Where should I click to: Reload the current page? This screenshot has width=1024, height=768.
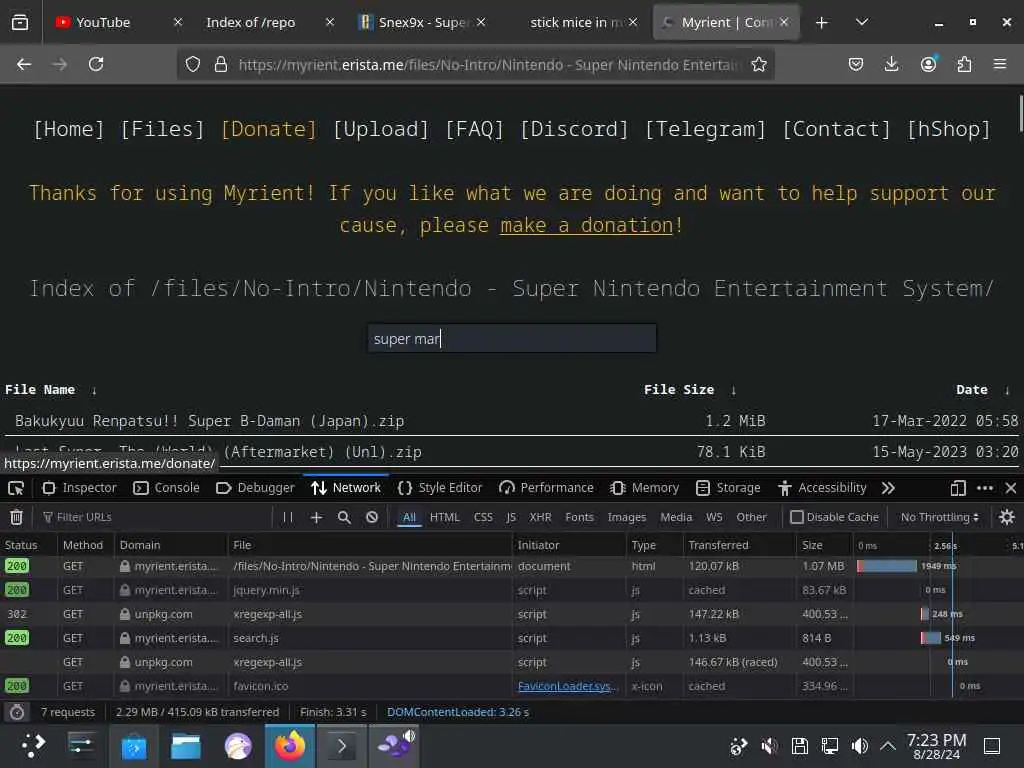pos(96,64)
